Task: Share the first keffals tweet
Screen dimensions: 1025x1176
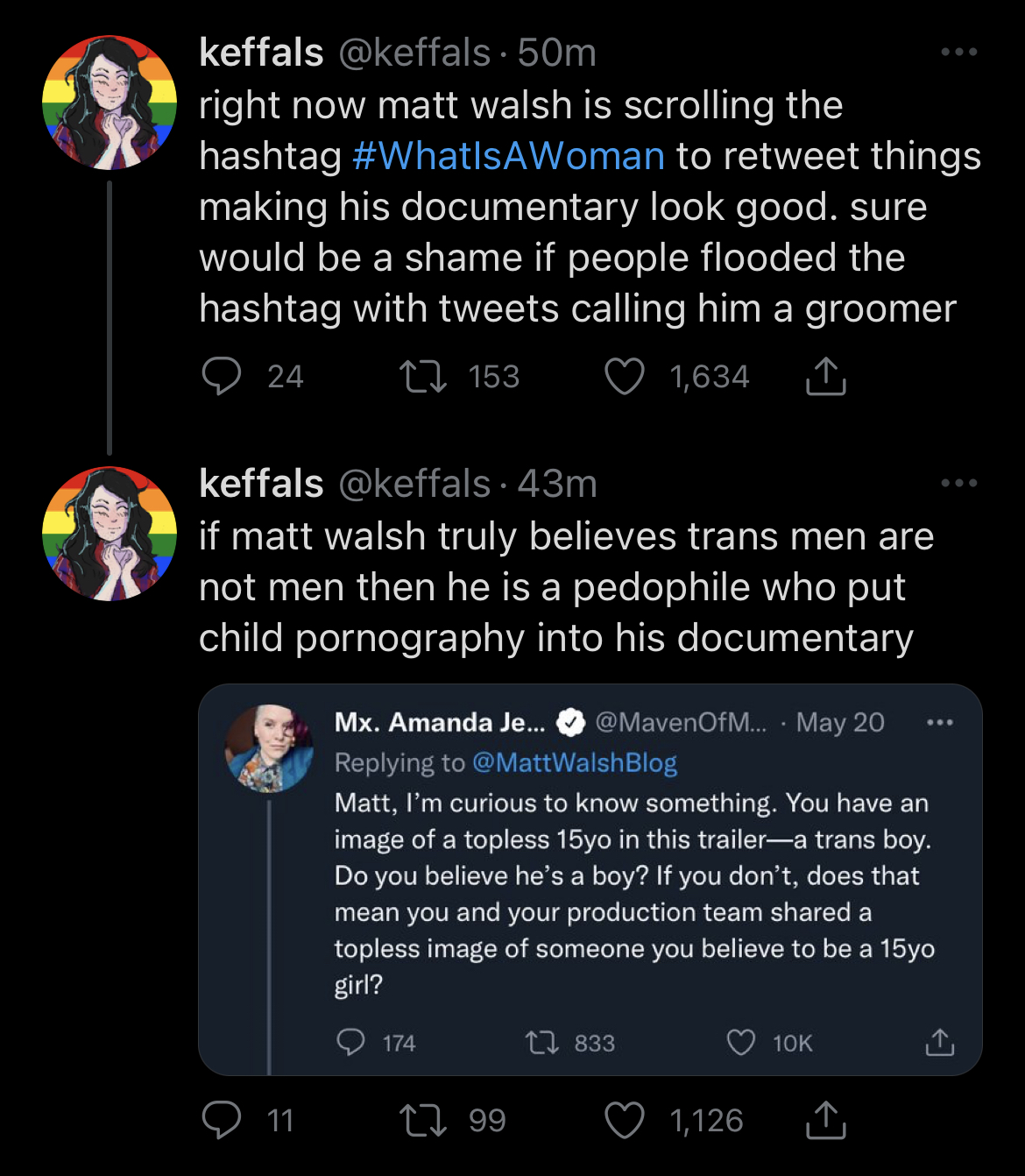Action: click(x=825, y=376)
